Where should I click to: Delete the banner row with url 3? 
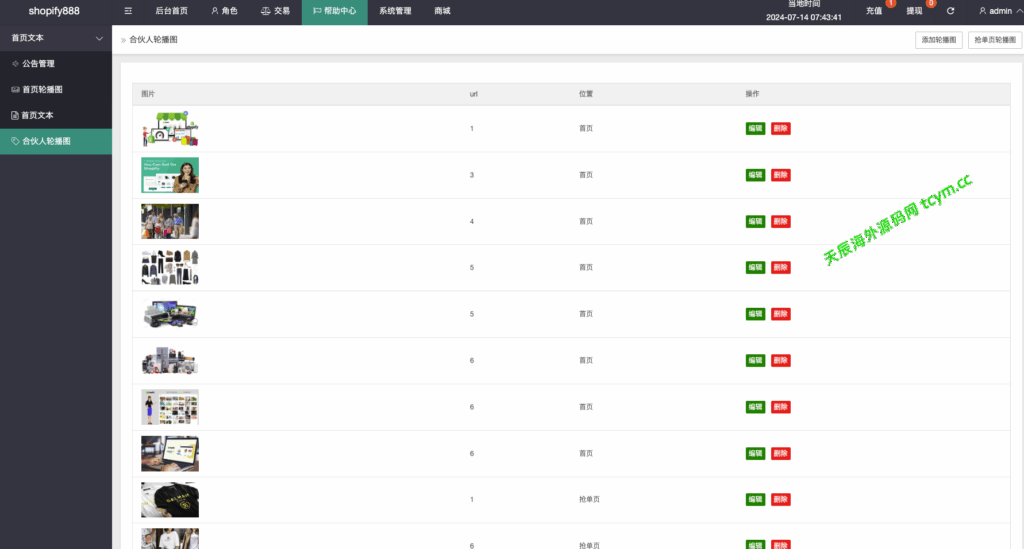tap(780, 175)
